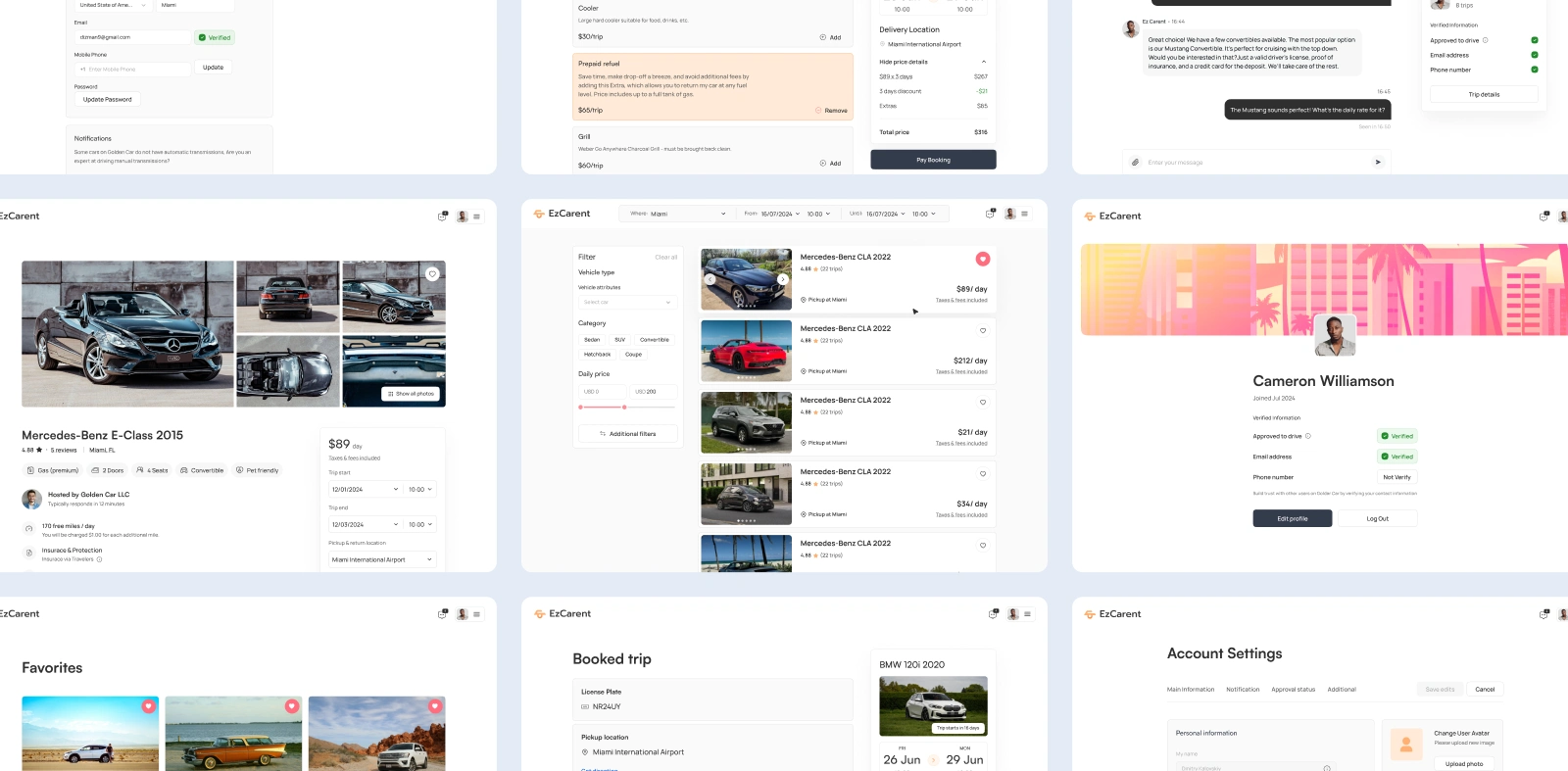Switch to the Approval status tab
Viewport: 1568px width, 771px height.
(x=1294, y=690)
